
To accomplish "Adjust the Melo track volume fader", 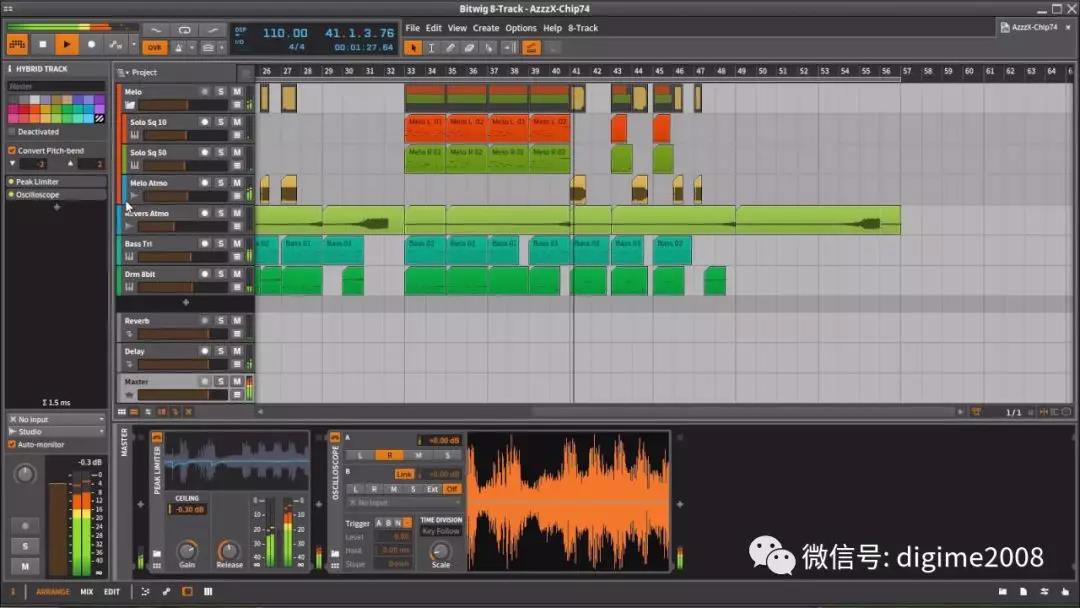I will tap(183, 105).
